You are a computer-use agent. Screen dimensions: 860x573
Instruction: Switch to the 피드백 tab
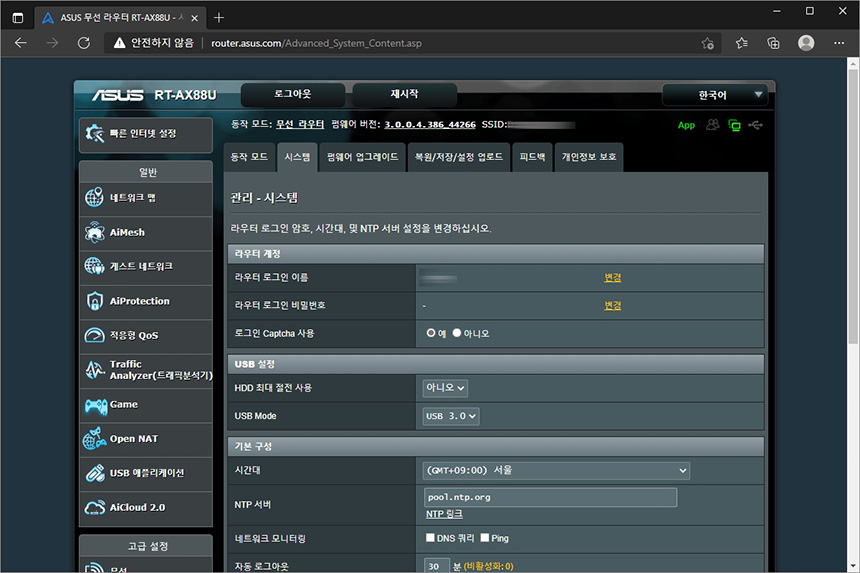point(533,157)
